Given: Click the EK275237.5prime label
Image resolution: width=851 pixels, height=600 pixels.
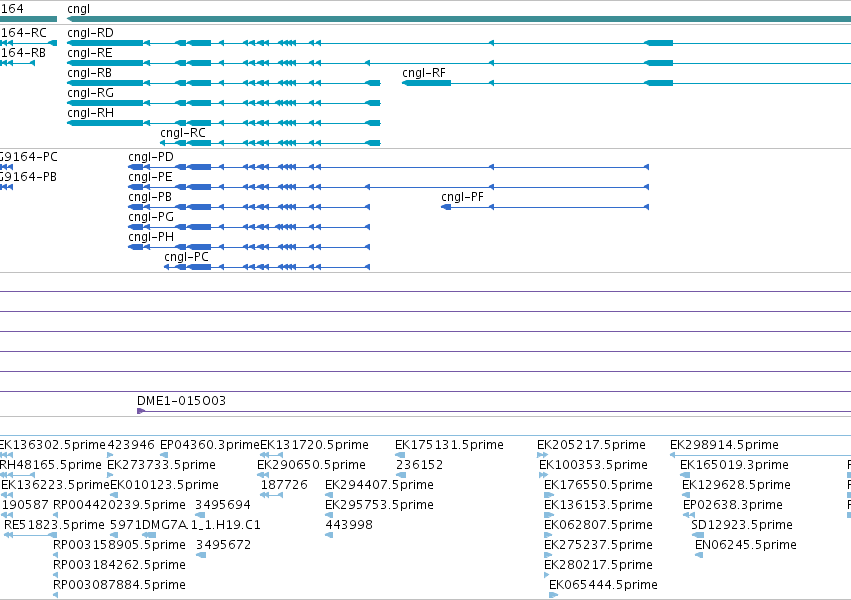Looking at the screenshot, I should [598, 546].
